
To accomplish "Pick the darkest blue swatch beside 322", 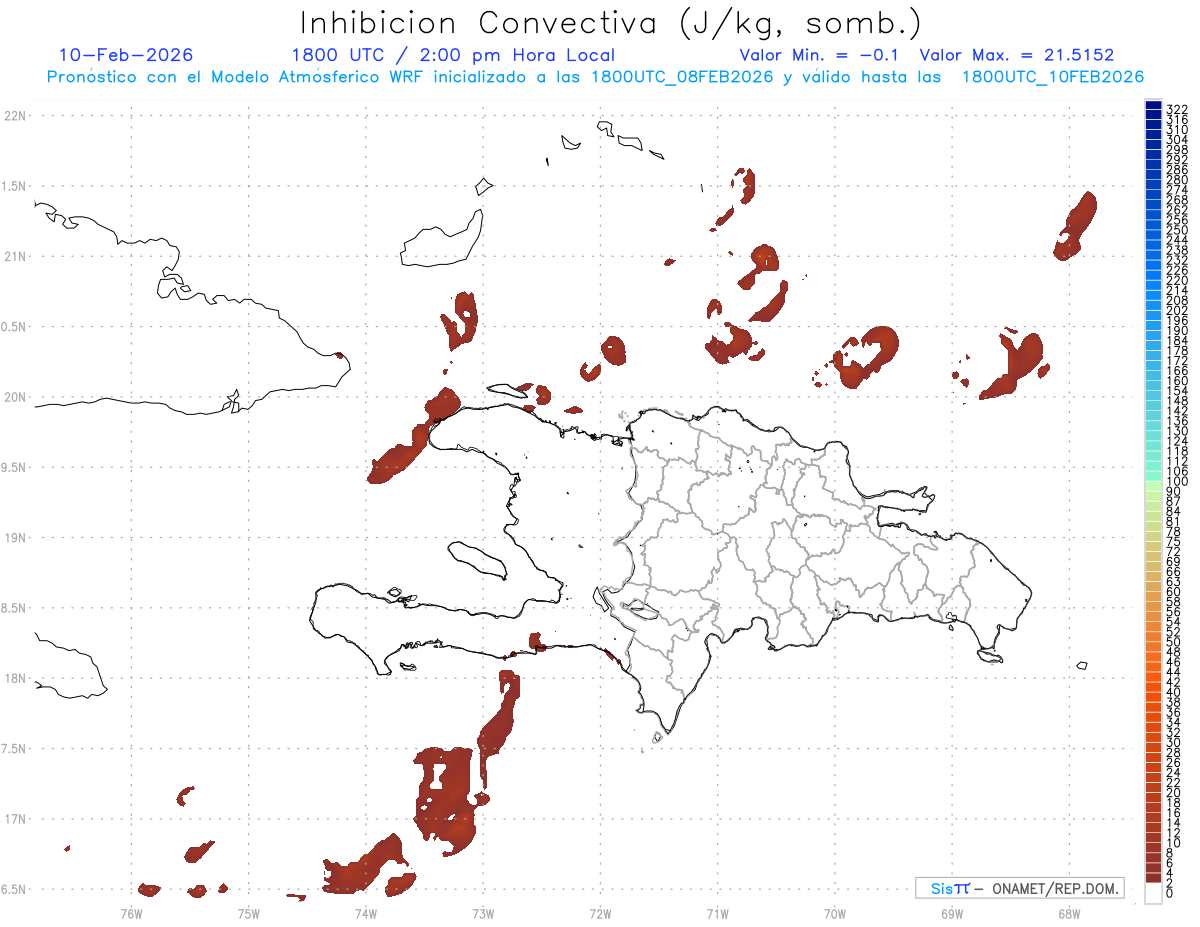I will (1153, 106).
